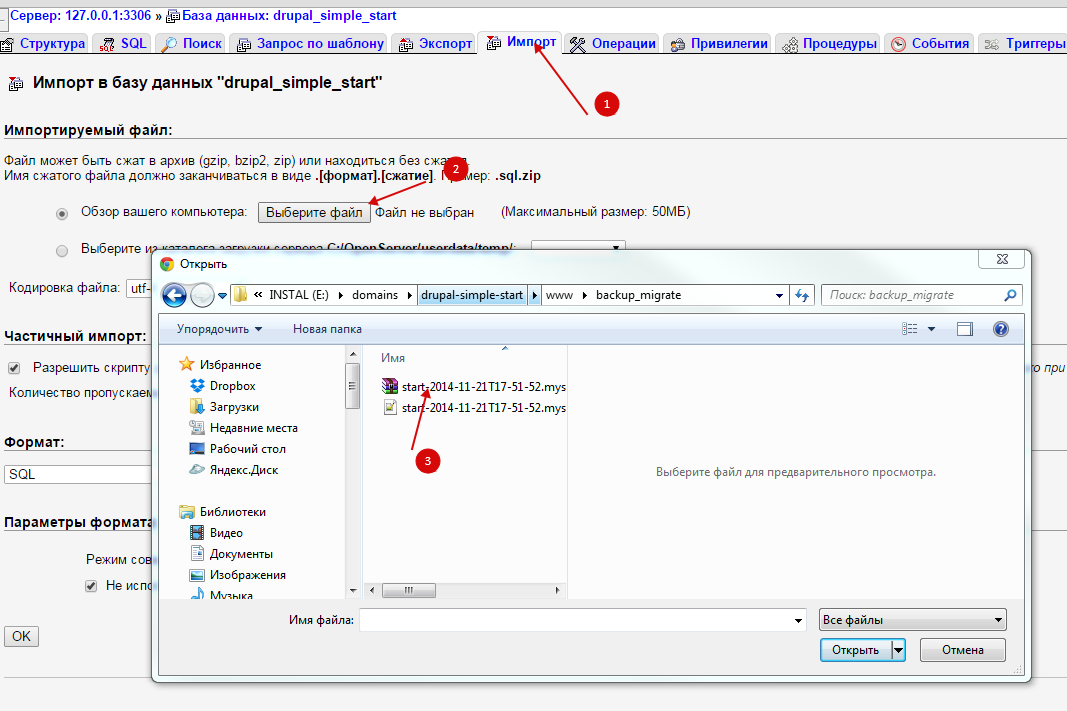1067x711 pixels.
Task: Click the 'Имя файла' input field
Action: click(x=582, y=621)
